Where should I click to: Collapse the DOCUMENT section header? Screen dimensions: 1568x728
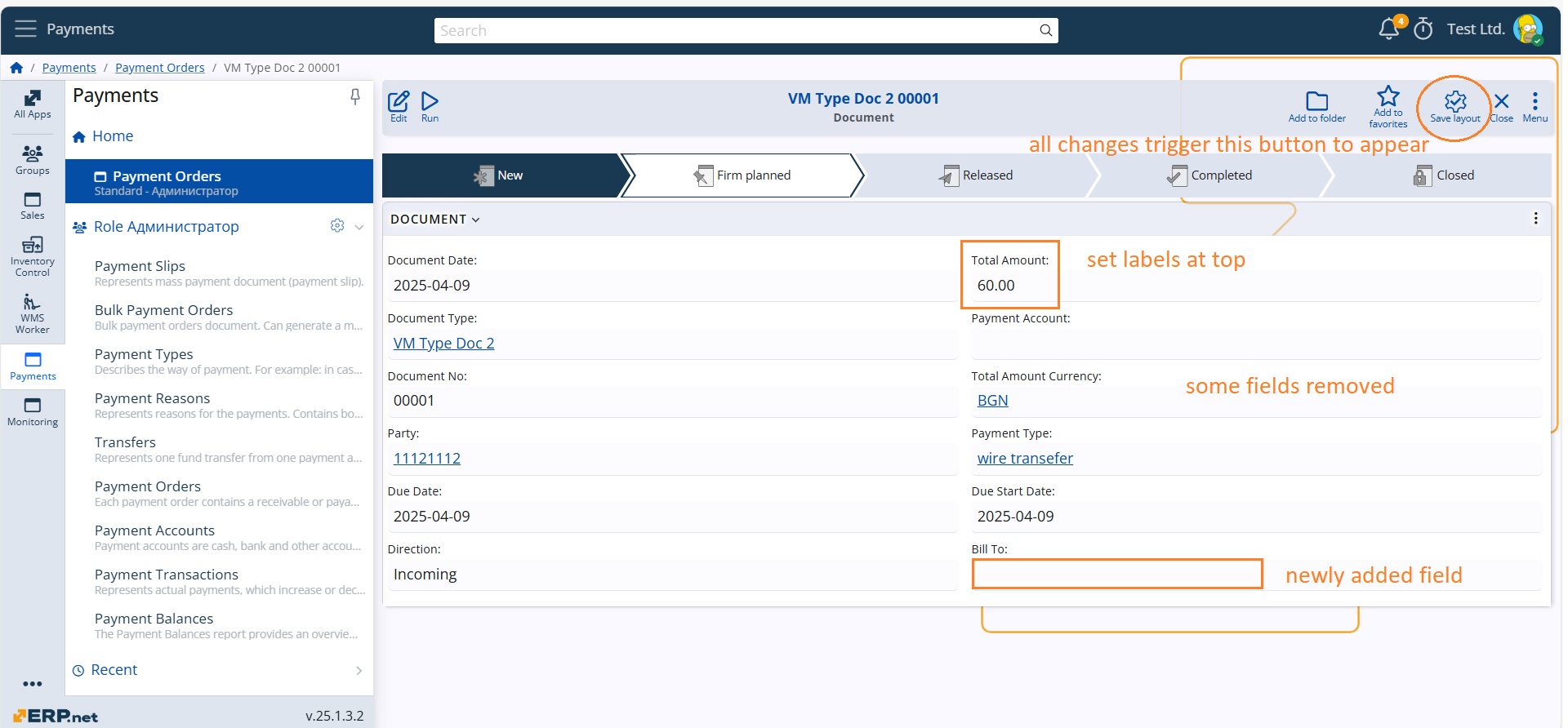pyautogui.click(x=435, y=219)
